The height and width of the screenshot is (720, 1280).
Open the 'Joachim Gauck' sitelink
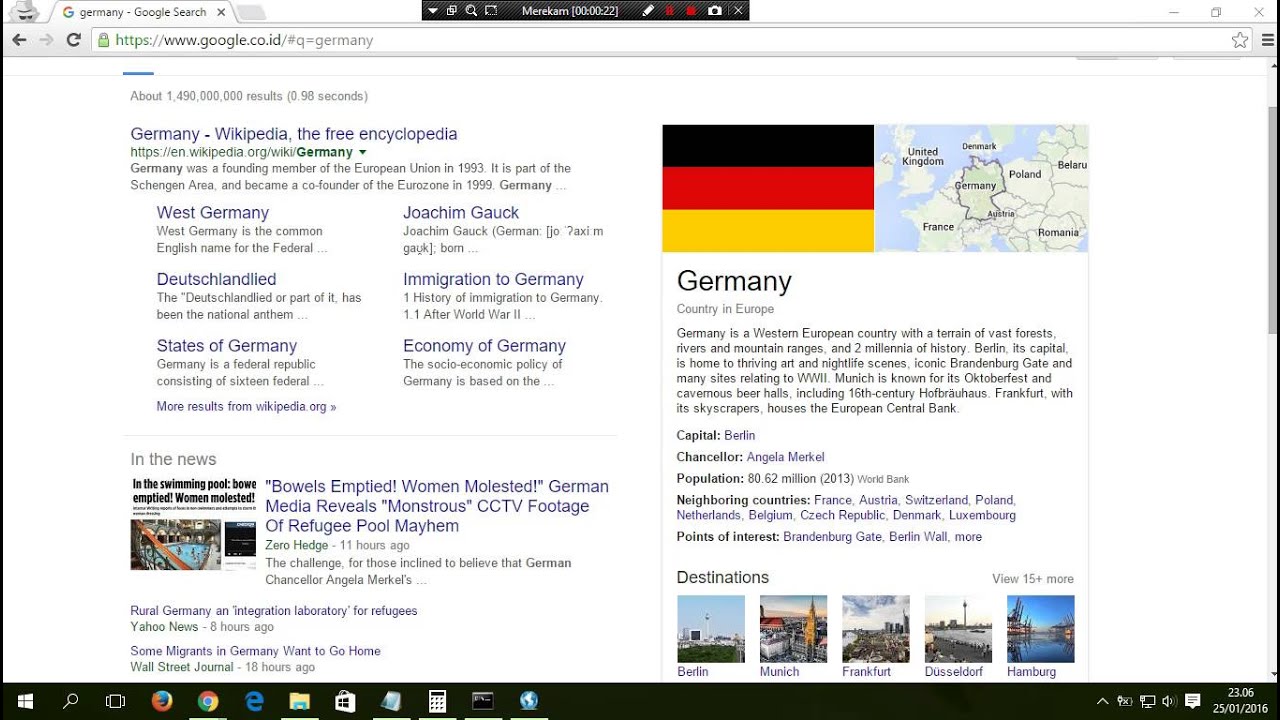(x=461, y=213)
